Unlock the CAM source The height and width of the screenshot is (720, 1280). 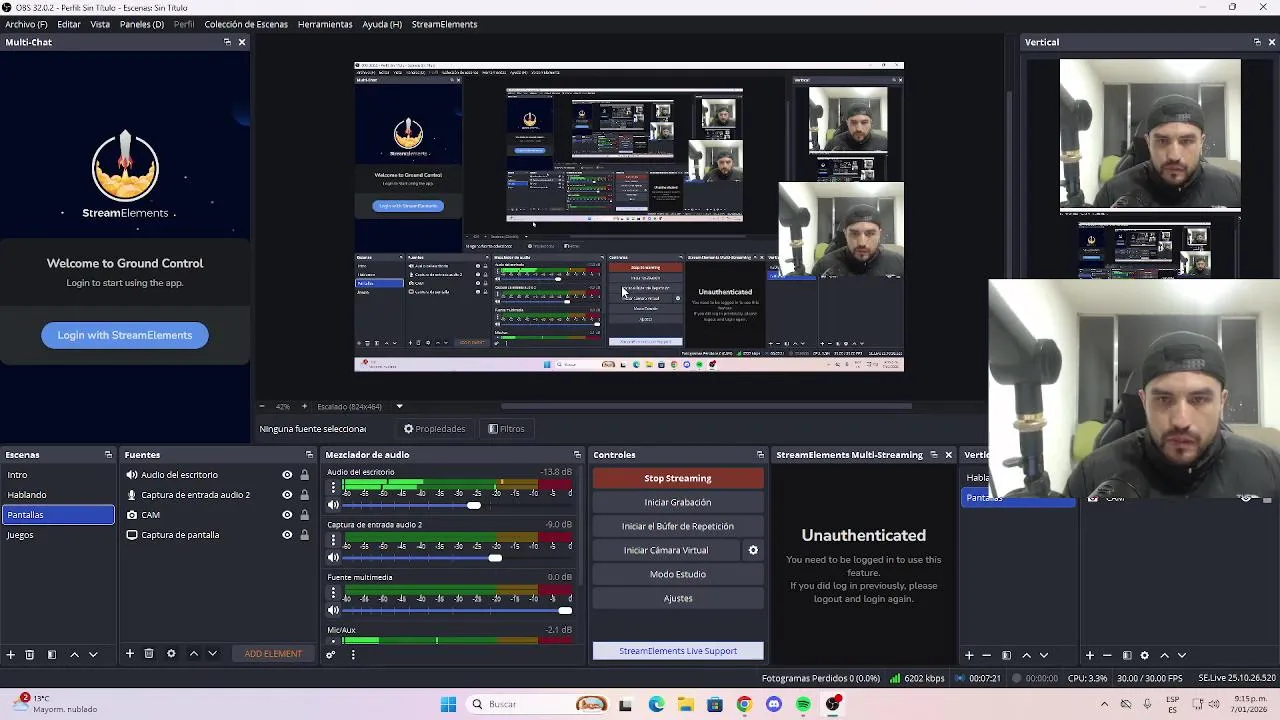click(x=305, y=515)
